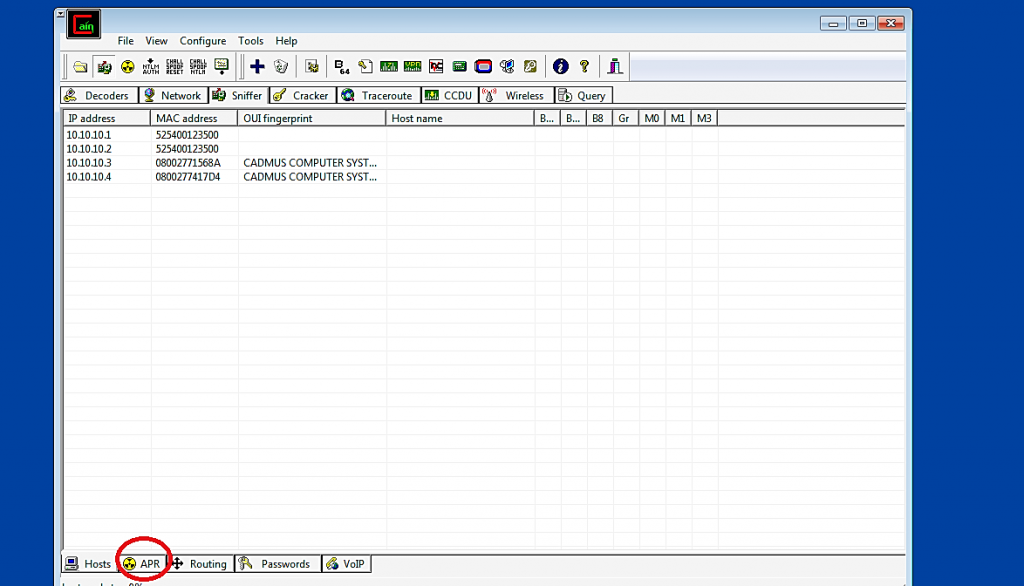Toggle the Start/Stop Sniffer toolbar icon

[104, 67]
